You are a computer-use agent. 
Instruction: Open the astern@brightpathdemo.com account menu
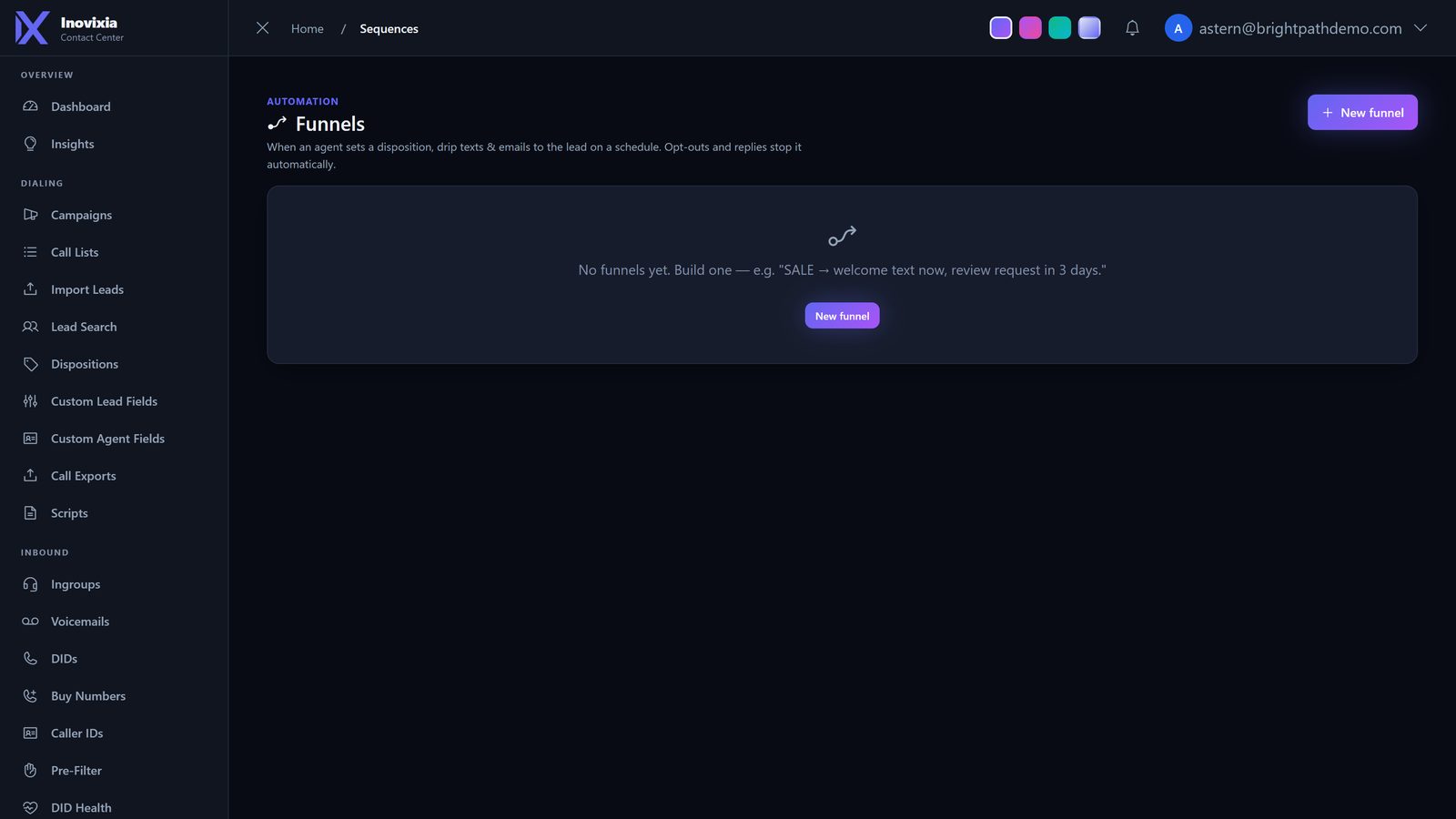point(1296,28)
